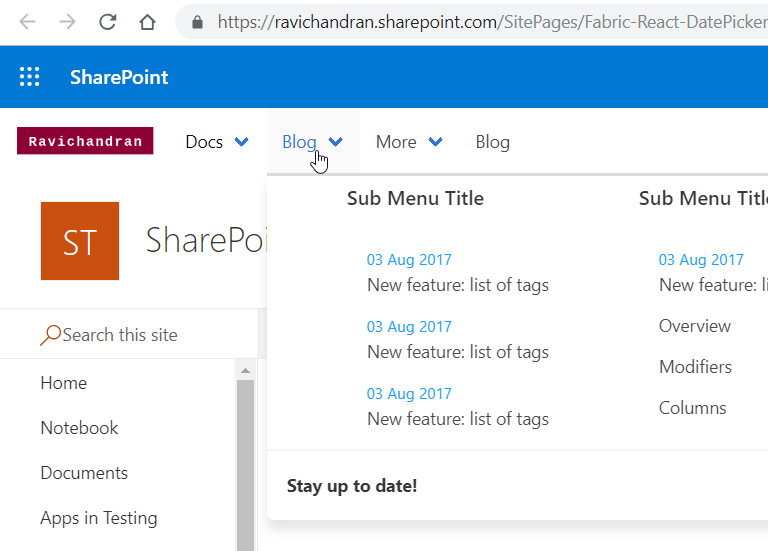This screenshot has width=768, height=551.
Task: Open the plain Blog menu item without chevron
Action: coord(492,142)
